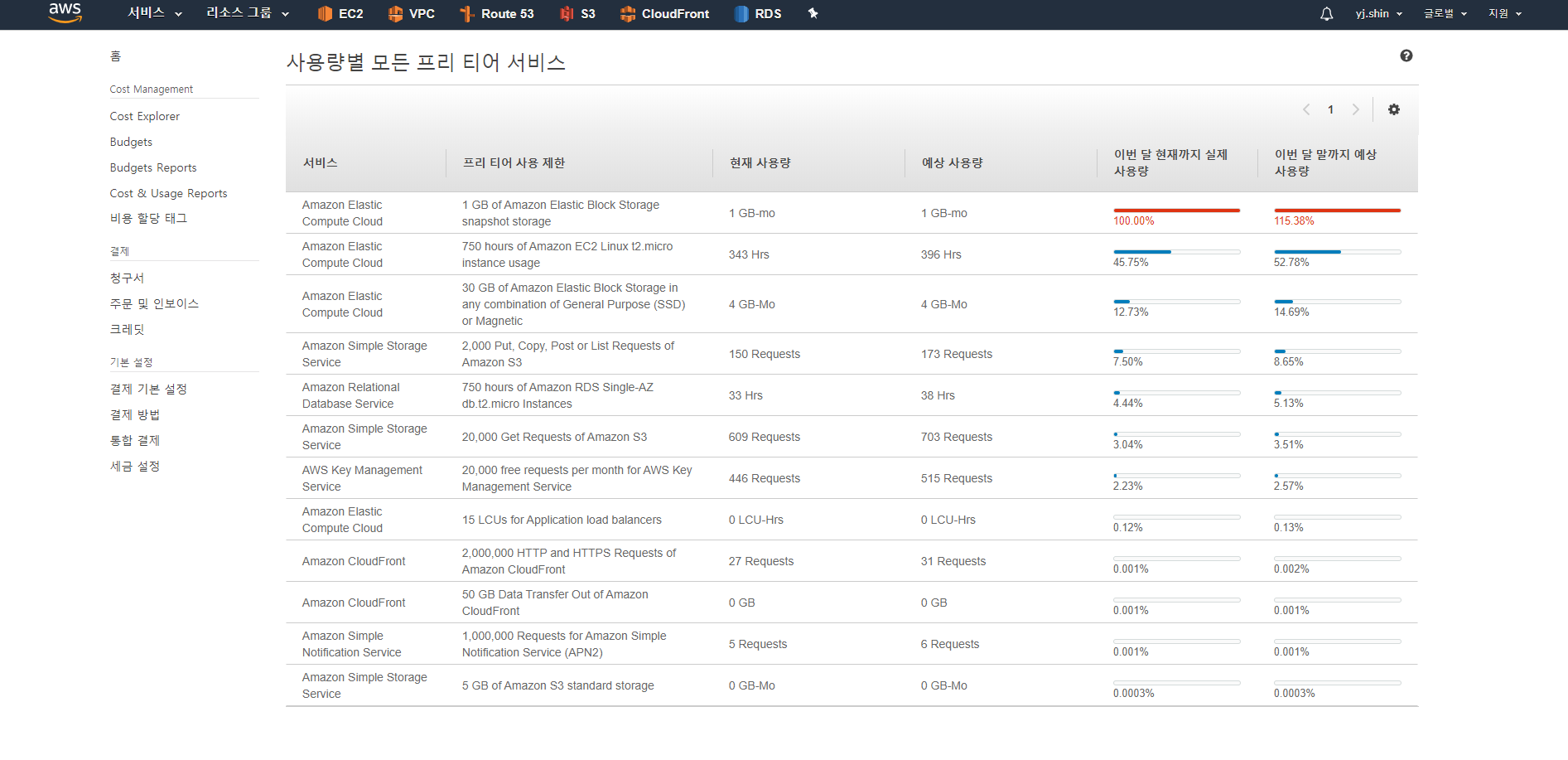Sort by 예상 사용량 column header
This screenshot has width=1568, height=760.
coord(952,162)
